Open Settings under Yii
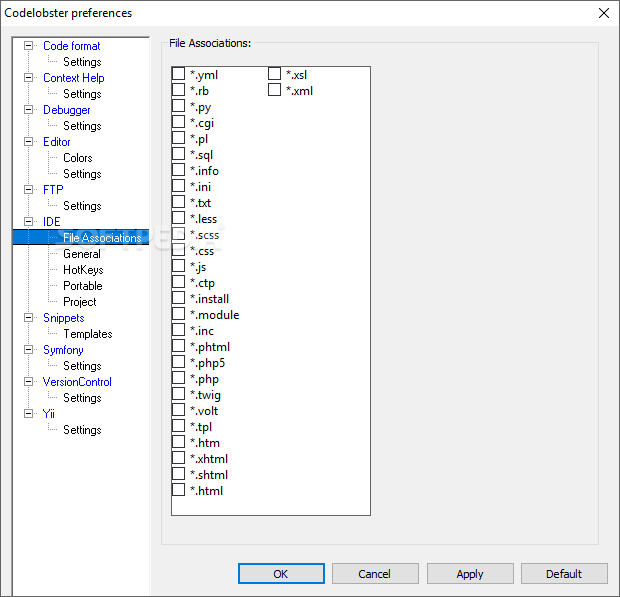Viewport: 620px width, 597px height. [x=82, y=430]
